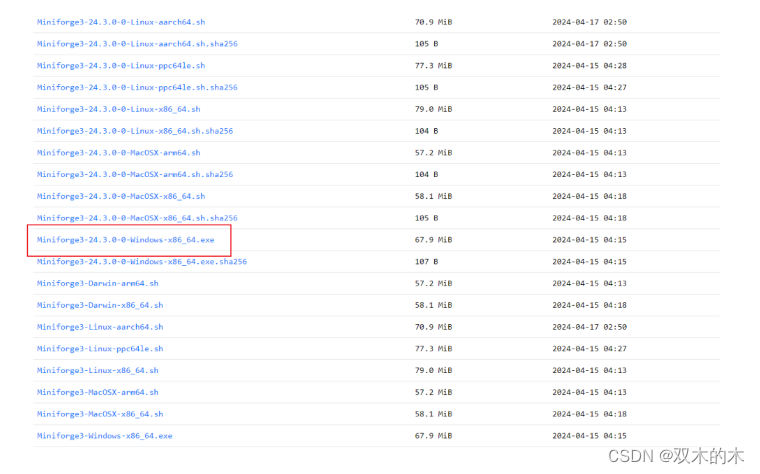The image size is (760, 474).
Task: Download Miniforge3-24.3.0-0-Linux-ppc64le.sh installer
Action: pyautogui.click(x=121, y=66)
